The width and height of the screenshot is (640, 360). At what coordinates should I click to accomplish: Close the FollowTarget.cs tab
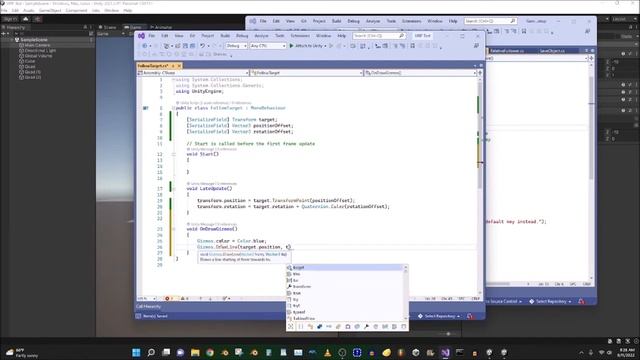(179, 66)
